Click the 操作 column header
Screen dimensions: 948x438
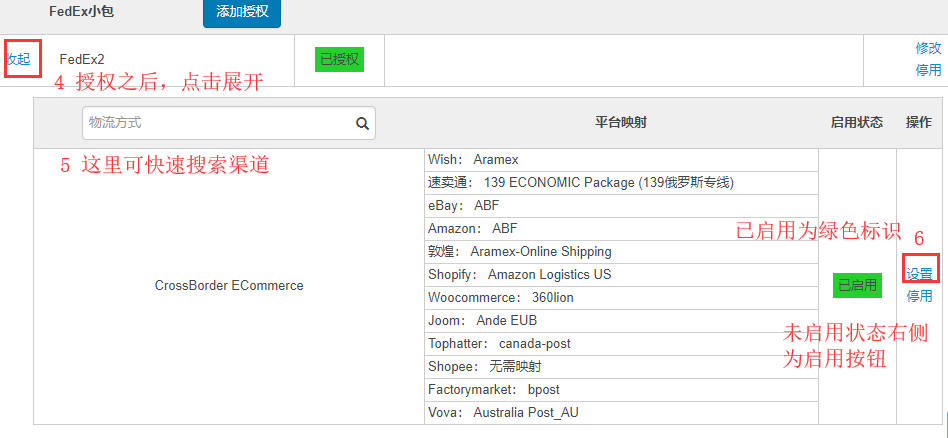click(918, 123)
